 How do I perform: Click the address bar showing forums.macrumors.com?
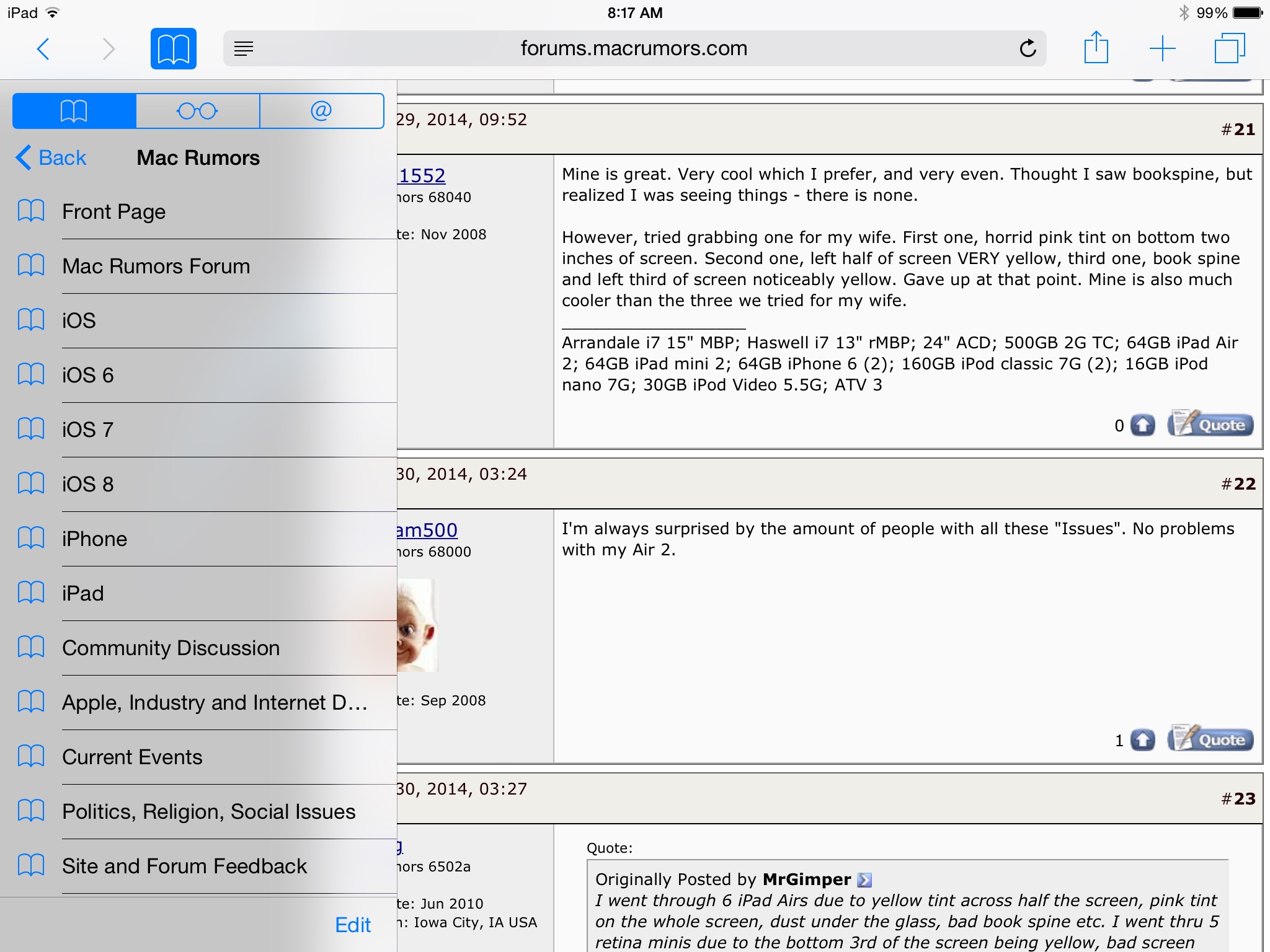(634, 48)
